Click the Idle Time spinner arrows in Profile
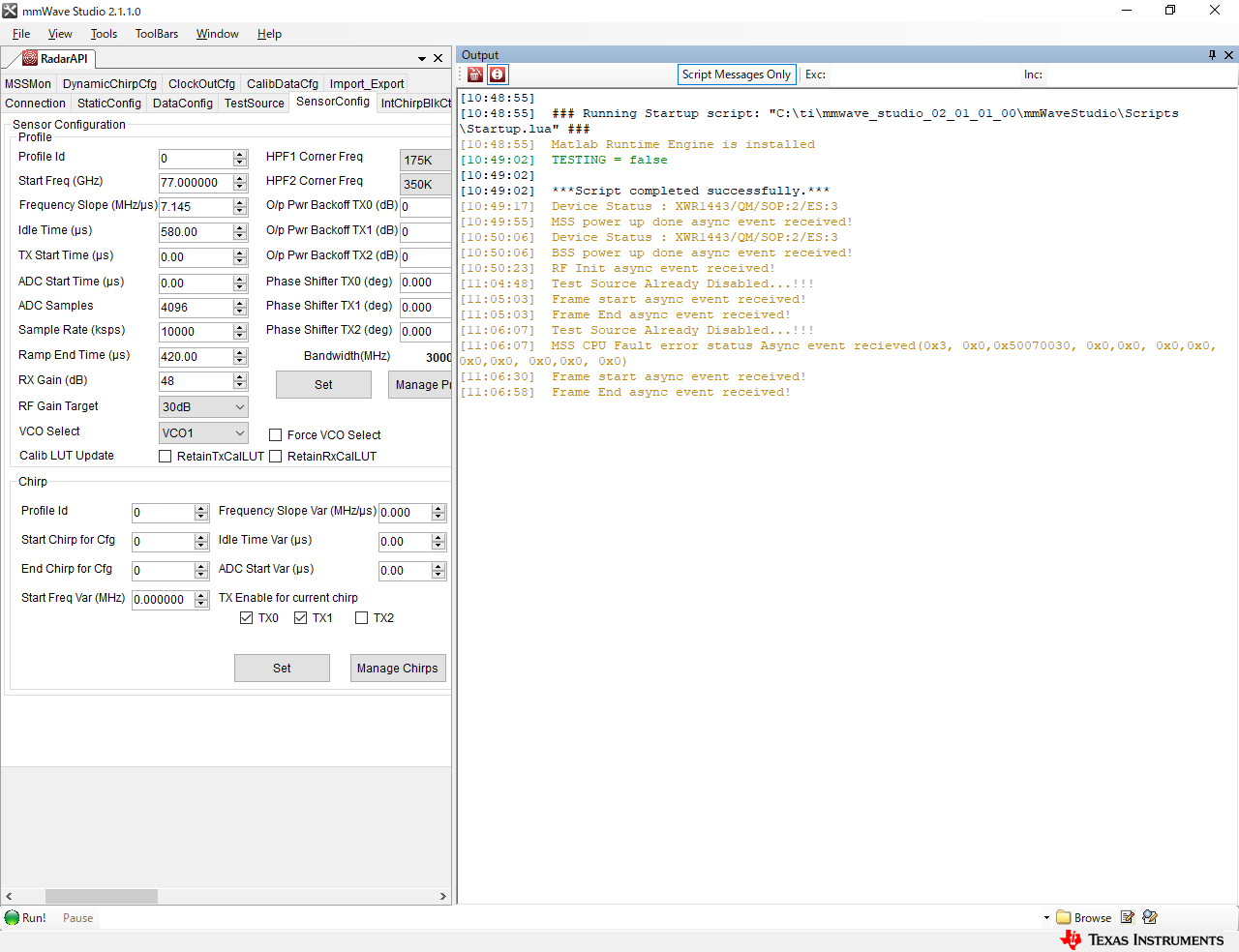The width and height of the screenshot is (1239, 952). [x=240, y=232]
